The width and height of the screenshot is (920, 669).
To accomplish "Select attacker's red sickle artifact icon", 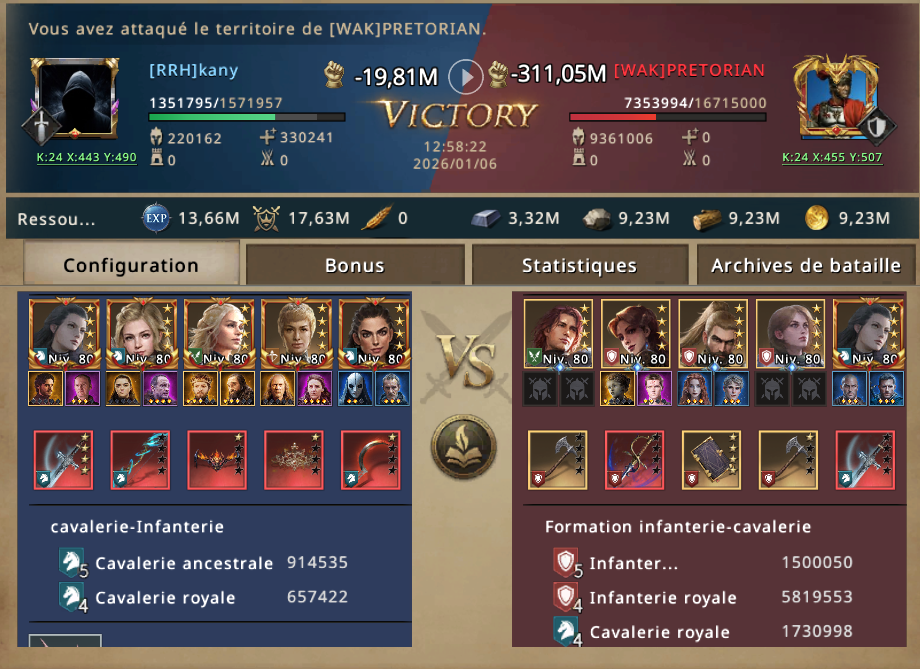I will [371, 460].
